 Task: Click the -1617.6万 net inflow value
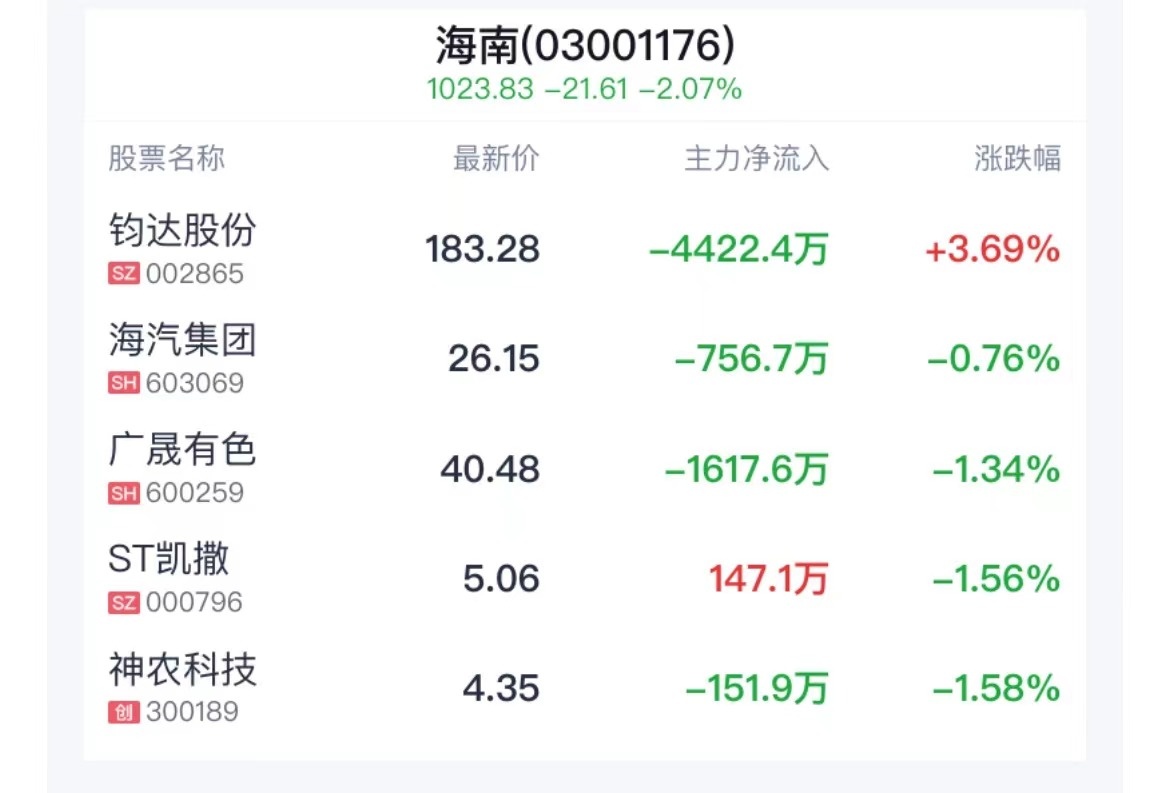[746, 469]
